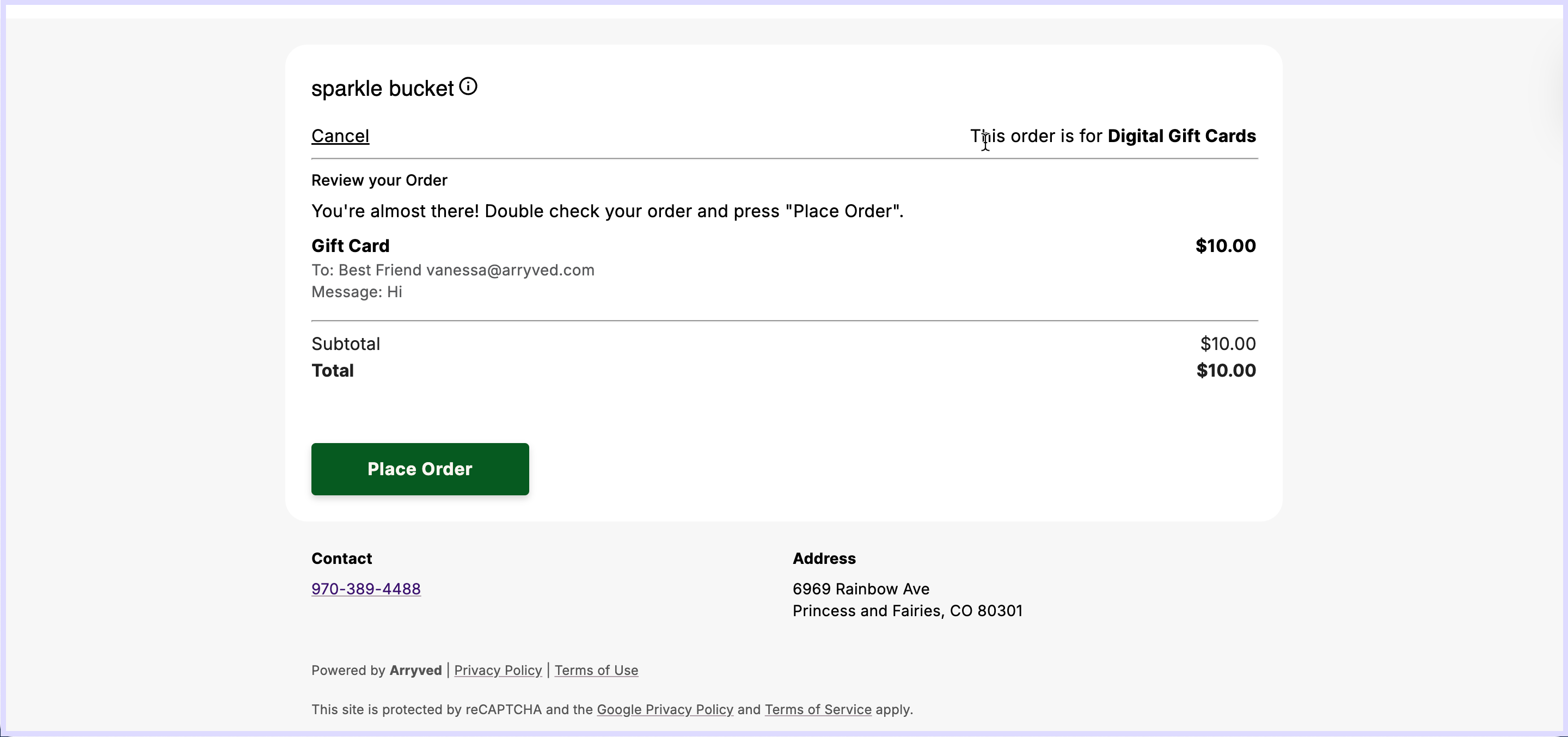Click the Digital Gift Cards order label
The image size is (1568, 737).
[x=1181, y=136]
